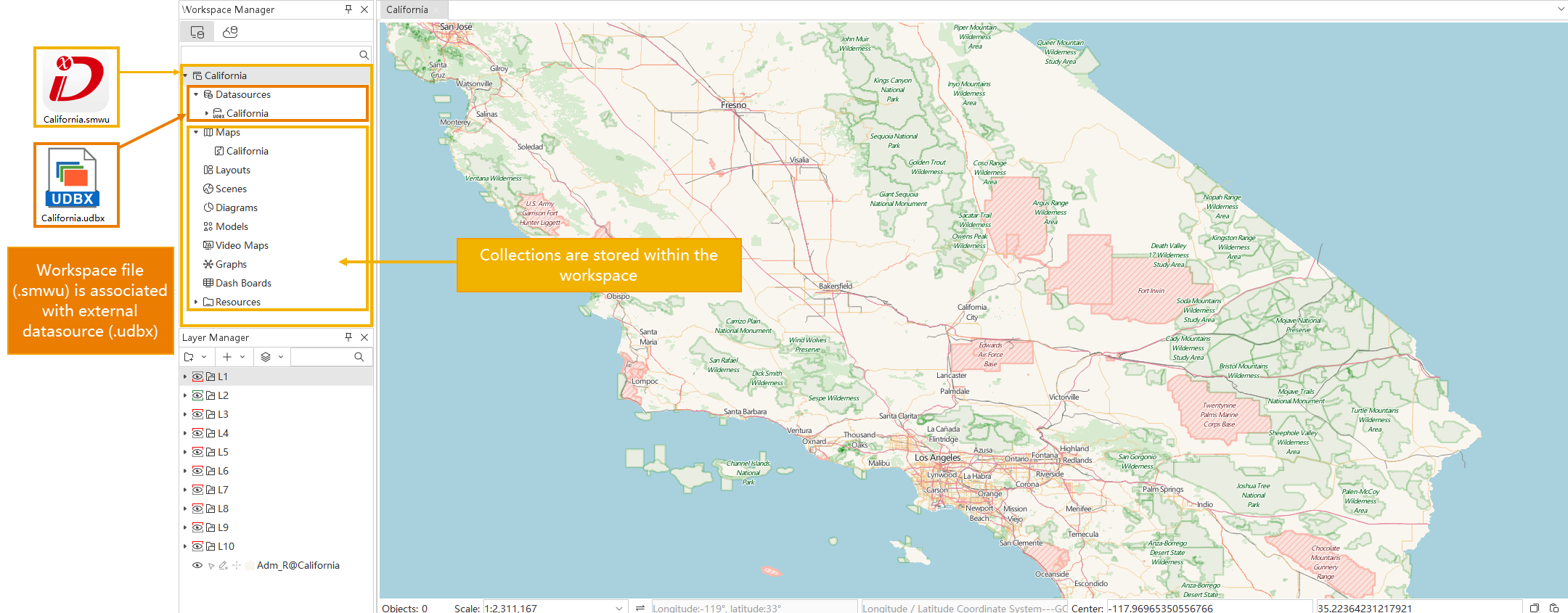This screenshot has height=613, width=1568.
Task: Switch to the California map tab
Action: point(407,9)
